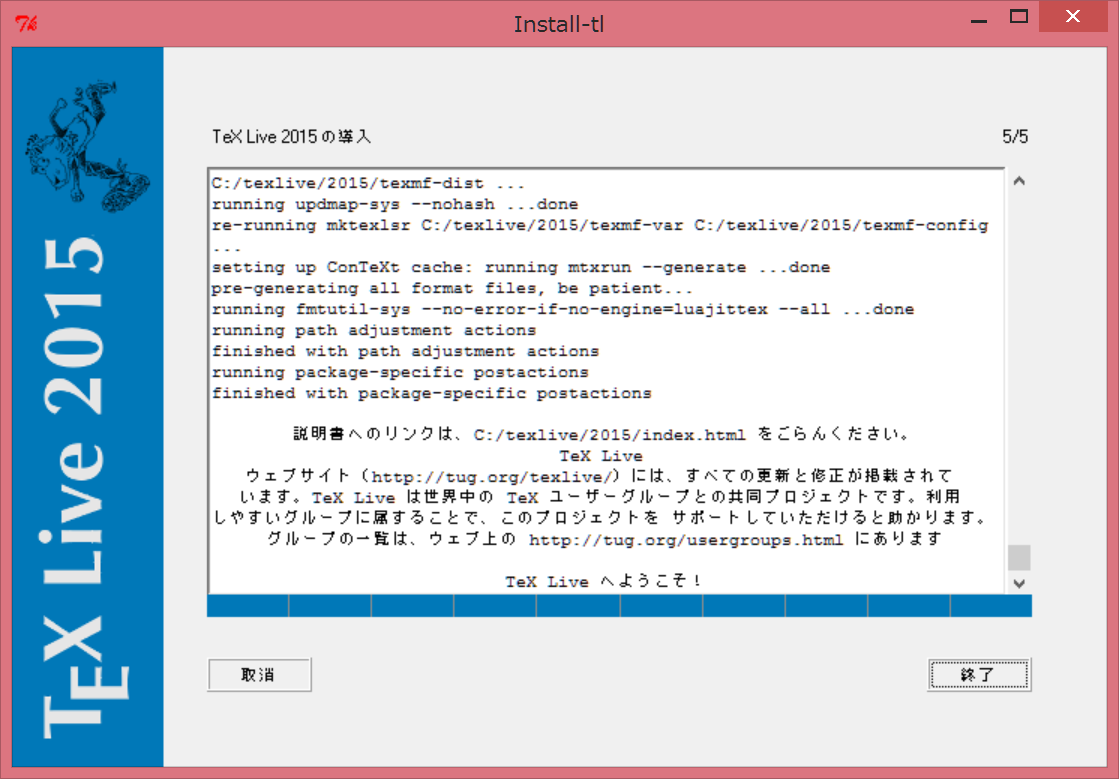Click the Install-tl title bar text
The height and width of the screenshot is (779, 1119).
click(559, 23)
